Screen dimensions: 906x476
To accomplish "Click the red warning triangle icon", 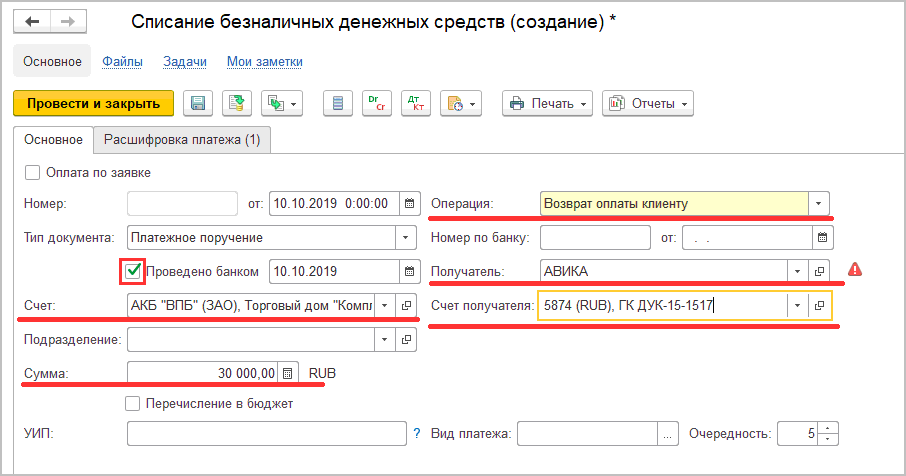I will (x=855, y=269).
